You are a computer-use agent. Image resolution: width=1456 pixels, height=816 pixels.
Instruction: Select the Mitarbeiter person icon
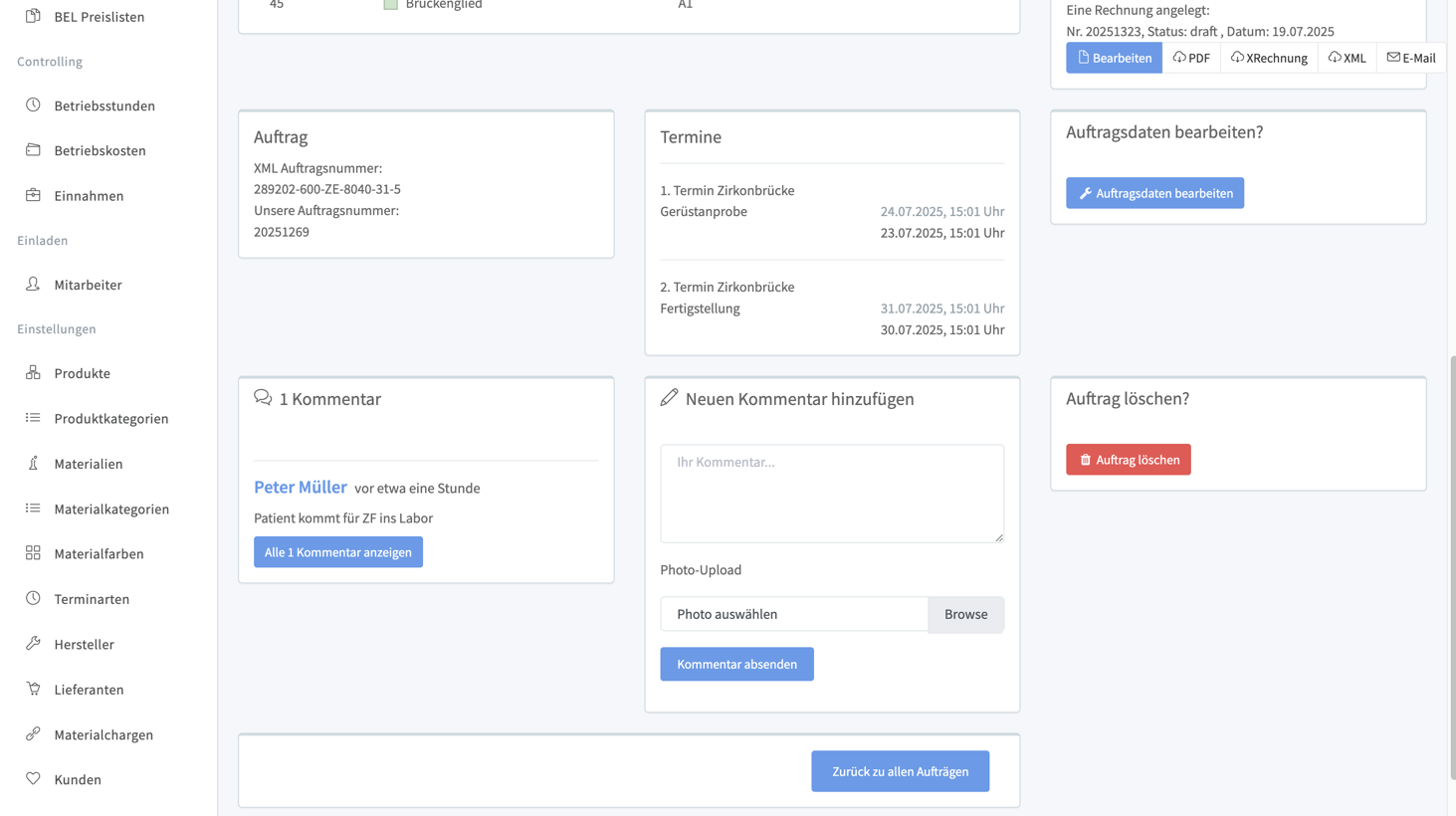[33, 285]
